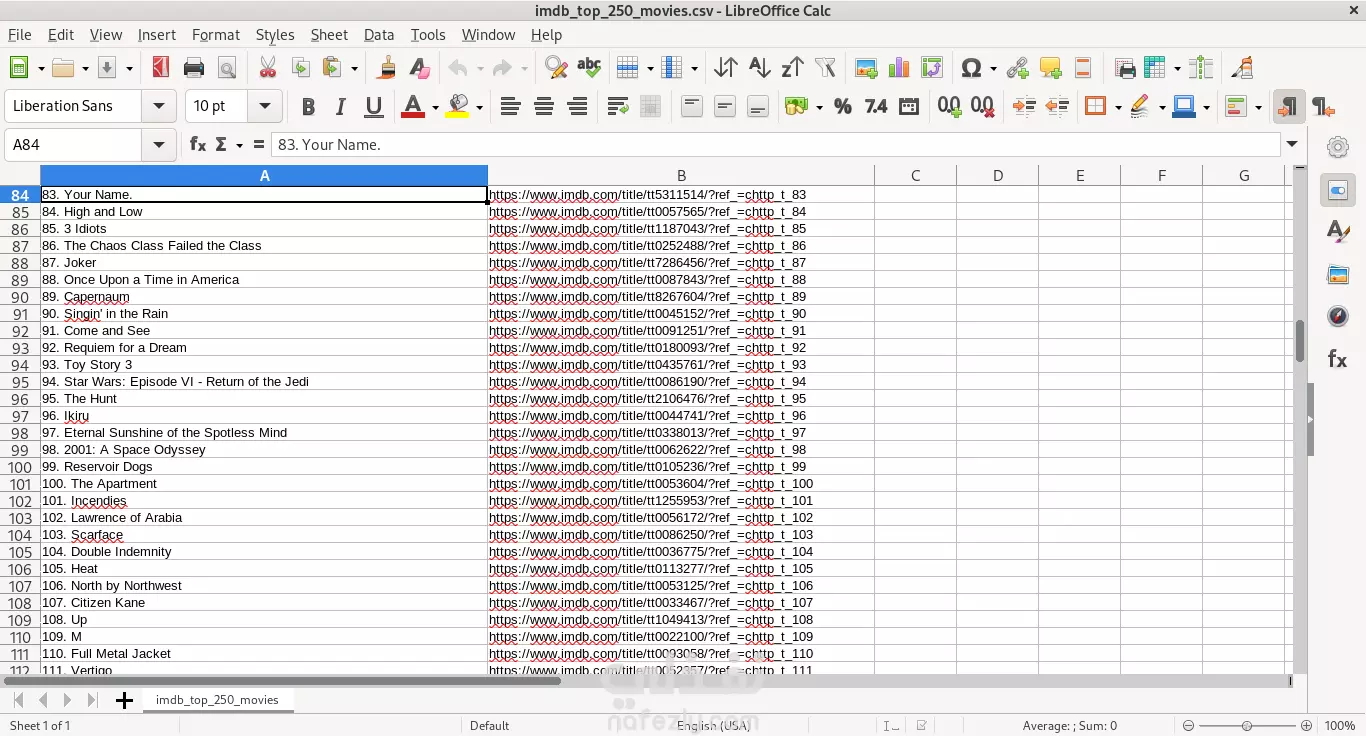Click the Insert Hyperlink icon
Image resolution: width=1366 pixels, height=736 pixels.
[1017, 68]
